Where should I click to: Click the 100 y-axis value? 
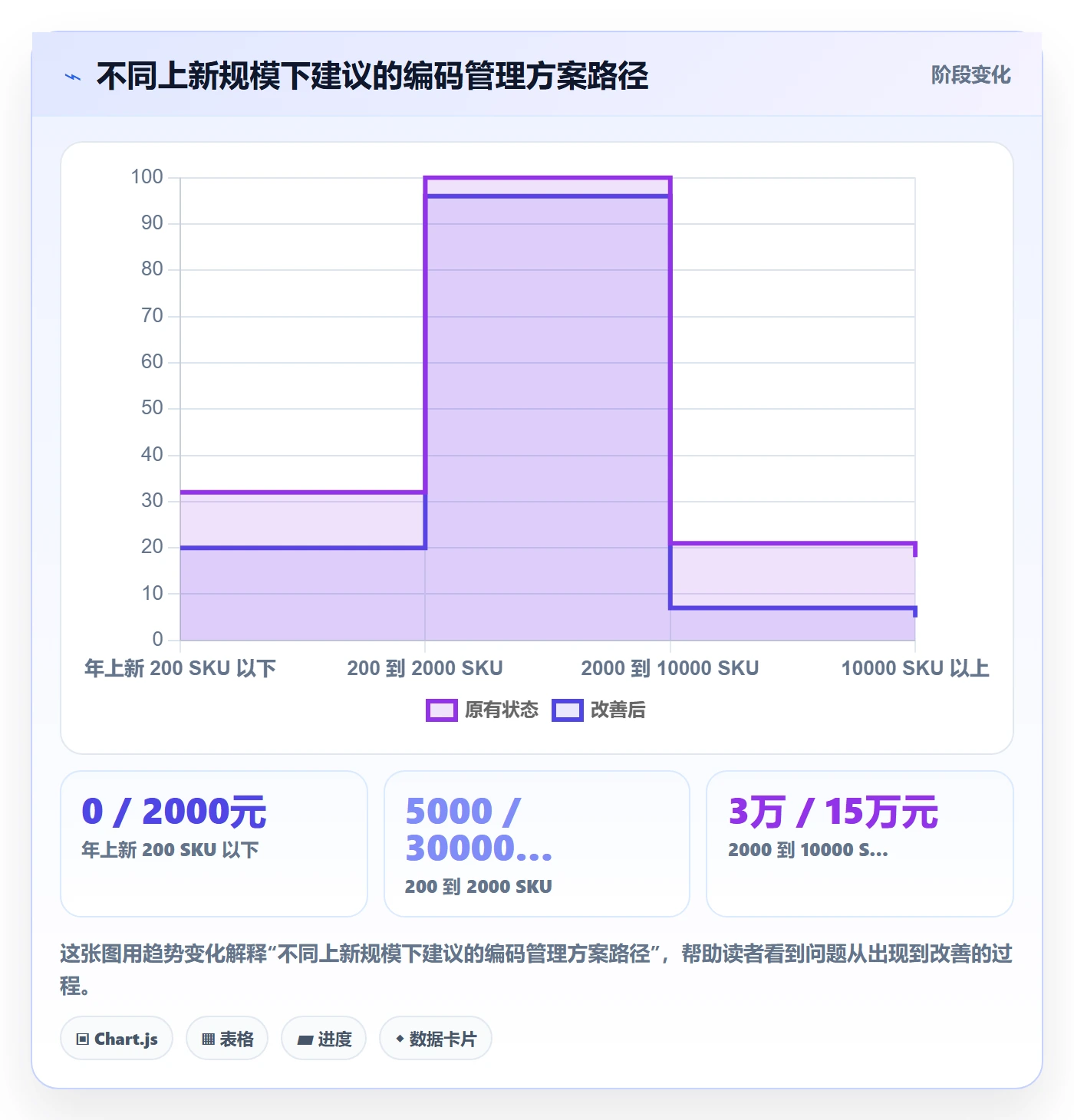[147, 177]
